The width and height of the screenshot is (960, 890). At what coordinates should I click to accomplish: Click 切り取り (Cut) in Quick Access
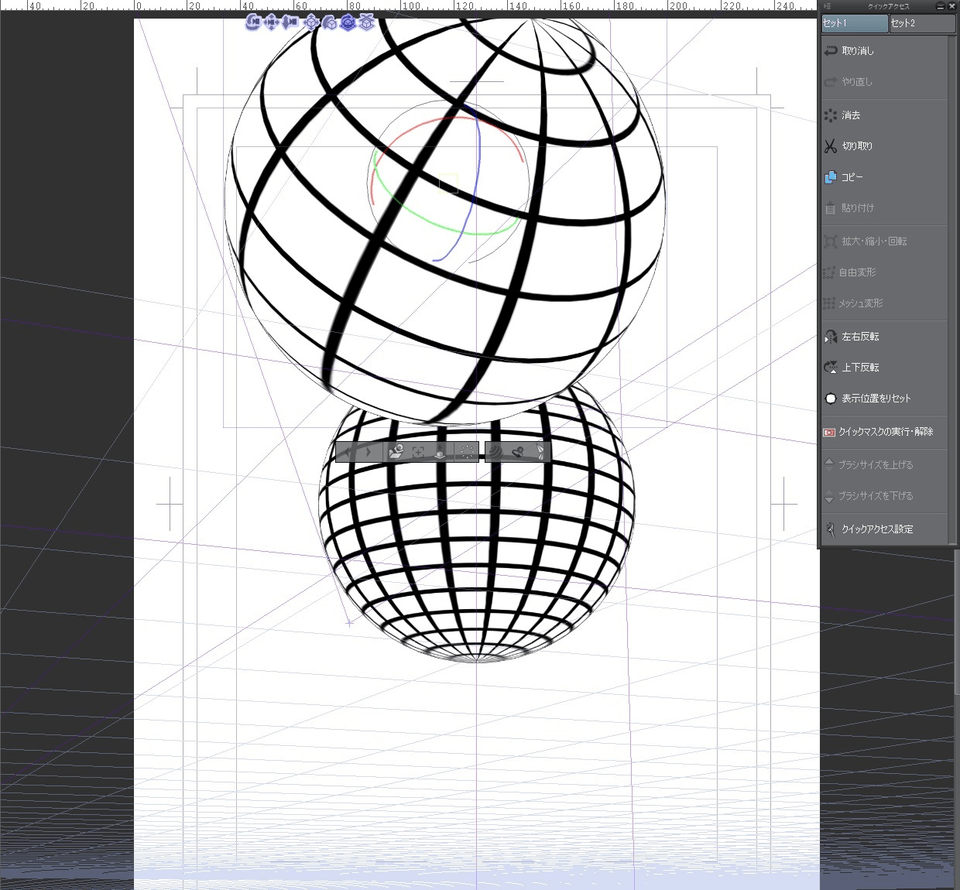[x=885, y=146]
